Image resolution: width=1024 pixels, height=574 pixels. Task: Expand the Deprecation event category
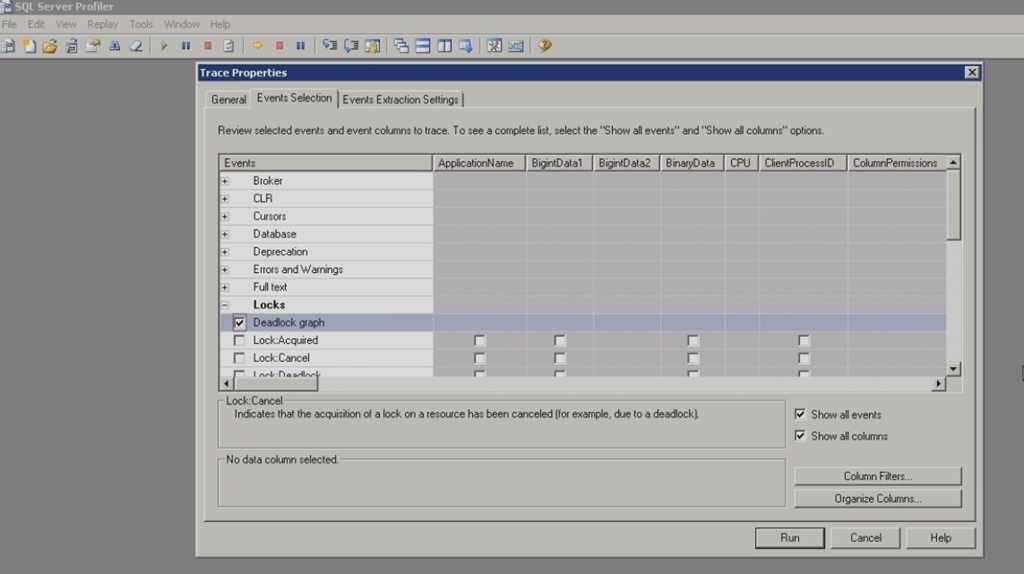tap(225, 251)
